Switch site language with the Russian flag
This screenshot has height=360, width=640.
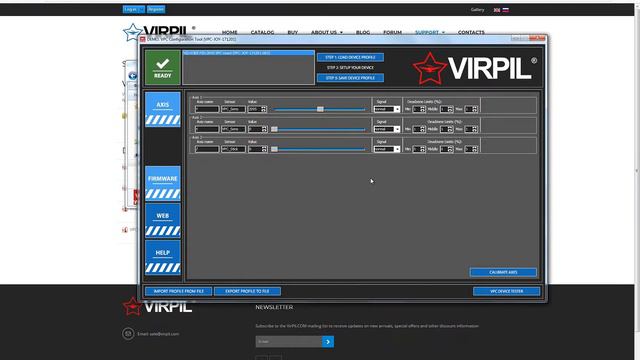click(x=506, y=10)
